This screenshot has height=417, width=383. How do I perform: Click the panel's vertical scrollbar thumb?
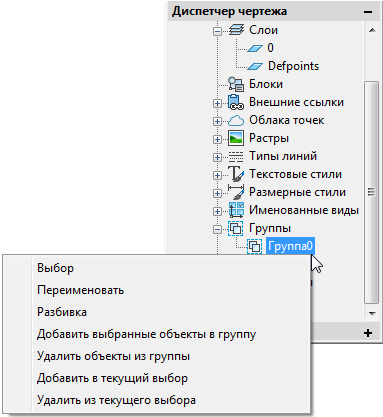tap(372, 192)
